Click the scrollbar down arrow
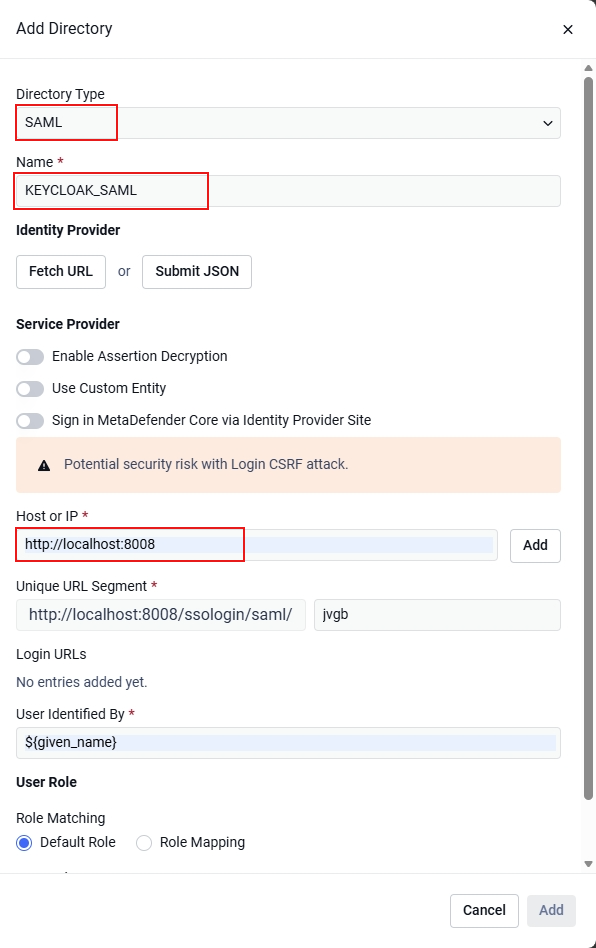 [x=588, y=864]
